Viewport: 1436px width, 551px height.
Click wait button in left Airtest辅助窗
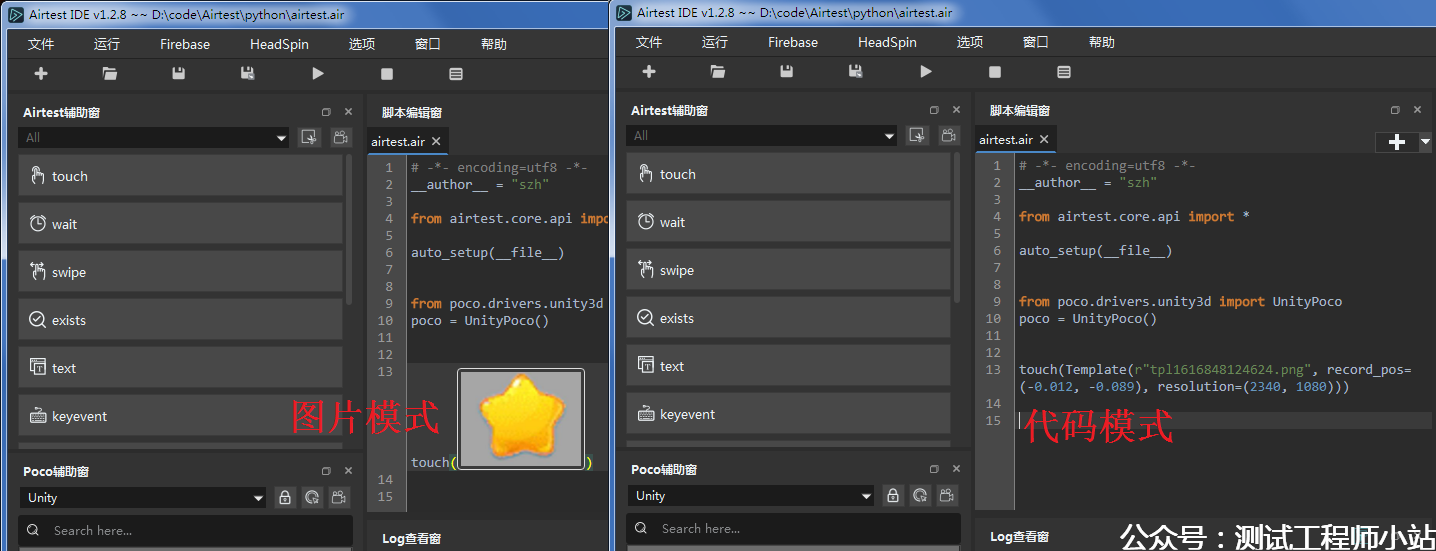pyautogui.click(x=181, y=224)
